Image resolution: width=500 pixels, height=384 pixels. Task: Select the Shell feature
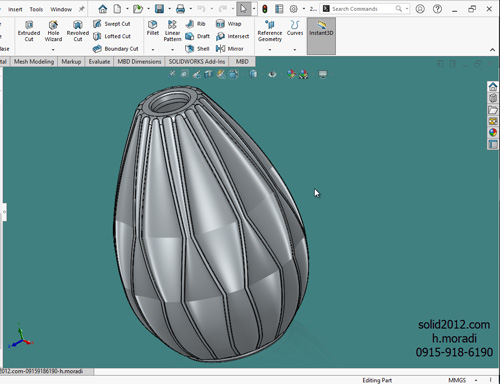(197, 49)
